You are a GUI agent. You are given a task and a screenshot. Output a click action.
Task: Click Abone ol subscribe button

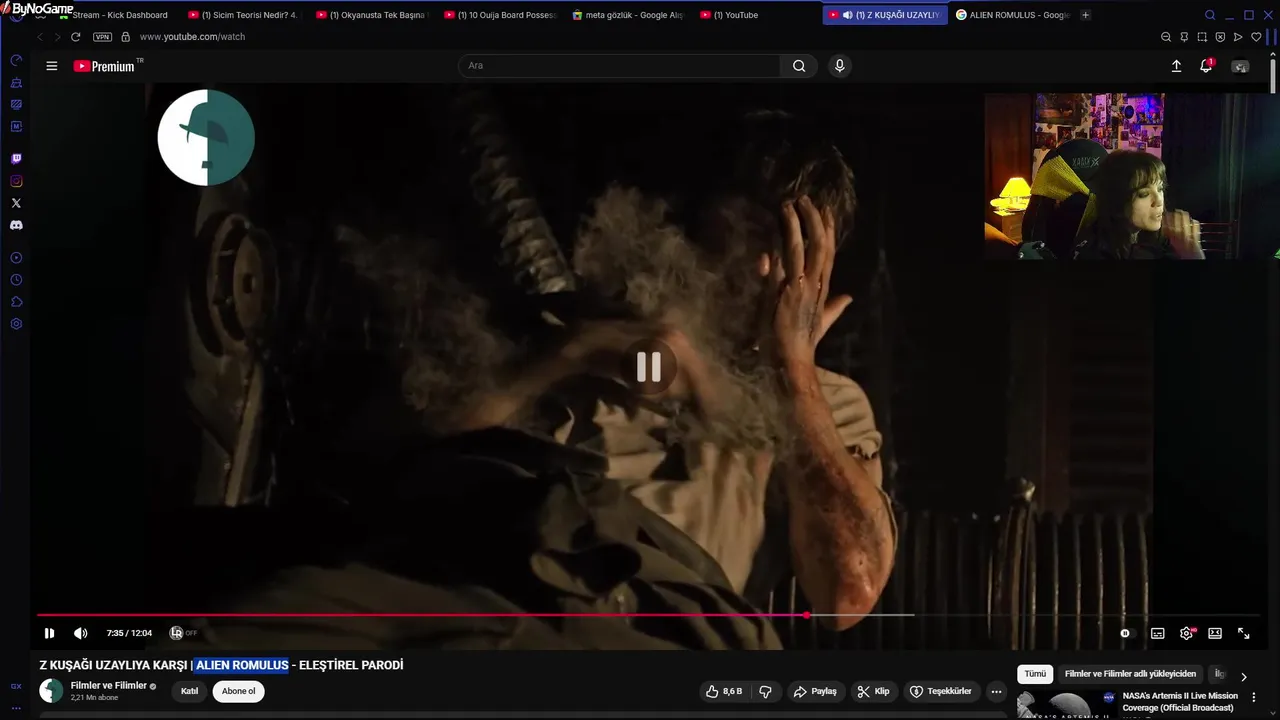[x=239, y=691]
